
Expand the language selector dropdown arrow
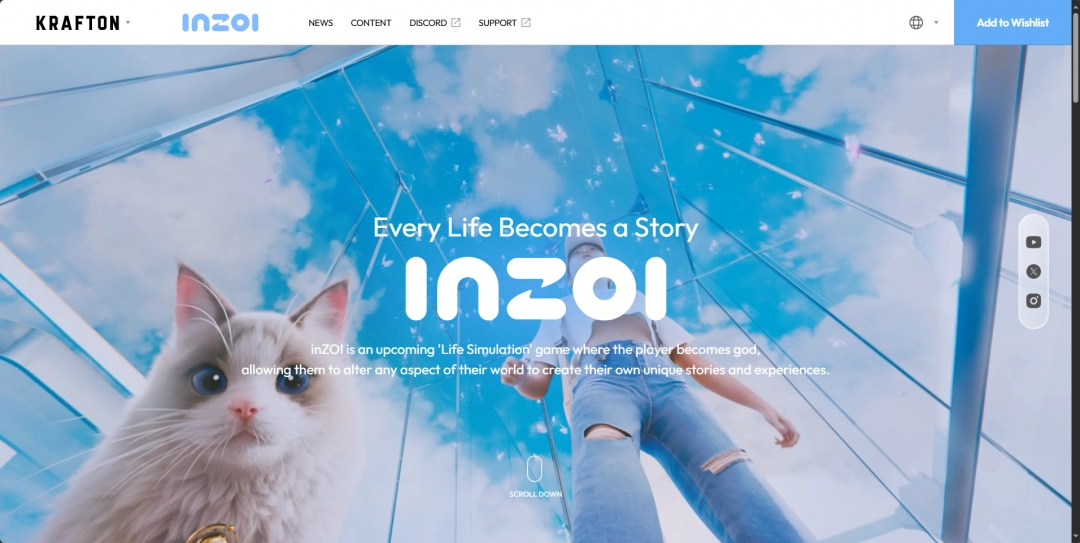(x=936, y=23)
